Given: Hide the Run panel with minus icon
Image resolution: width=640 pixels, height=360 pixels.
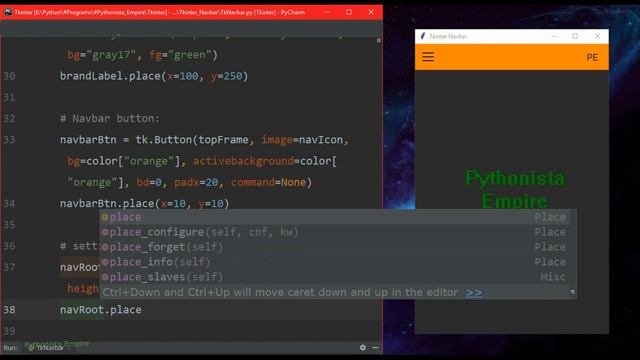Looking at the screenshot, I should 376,347.
